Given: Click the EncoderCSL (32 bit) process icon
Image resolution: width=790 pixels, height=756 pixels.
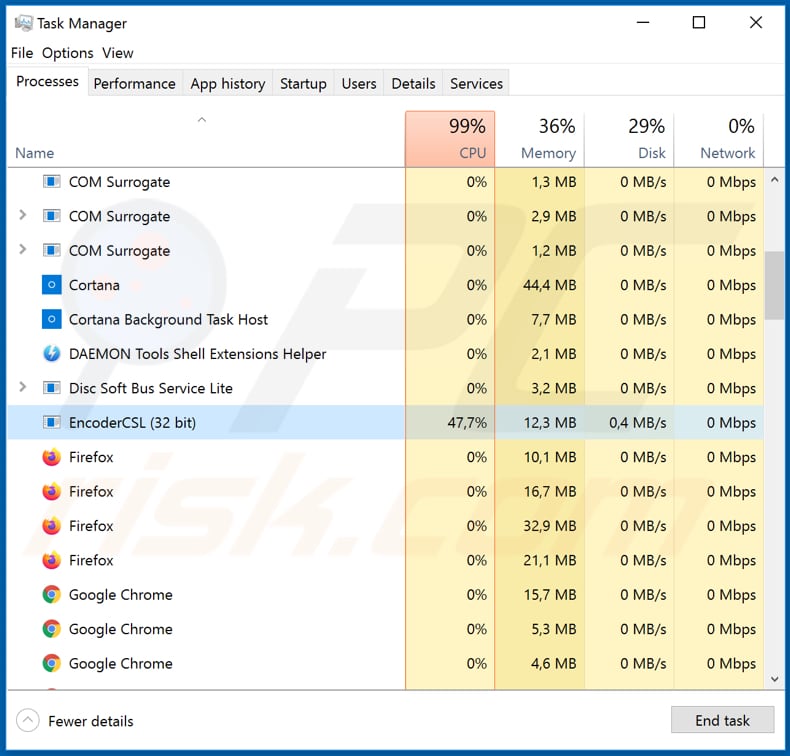Looking at the screenshot, I should point(51,422).
